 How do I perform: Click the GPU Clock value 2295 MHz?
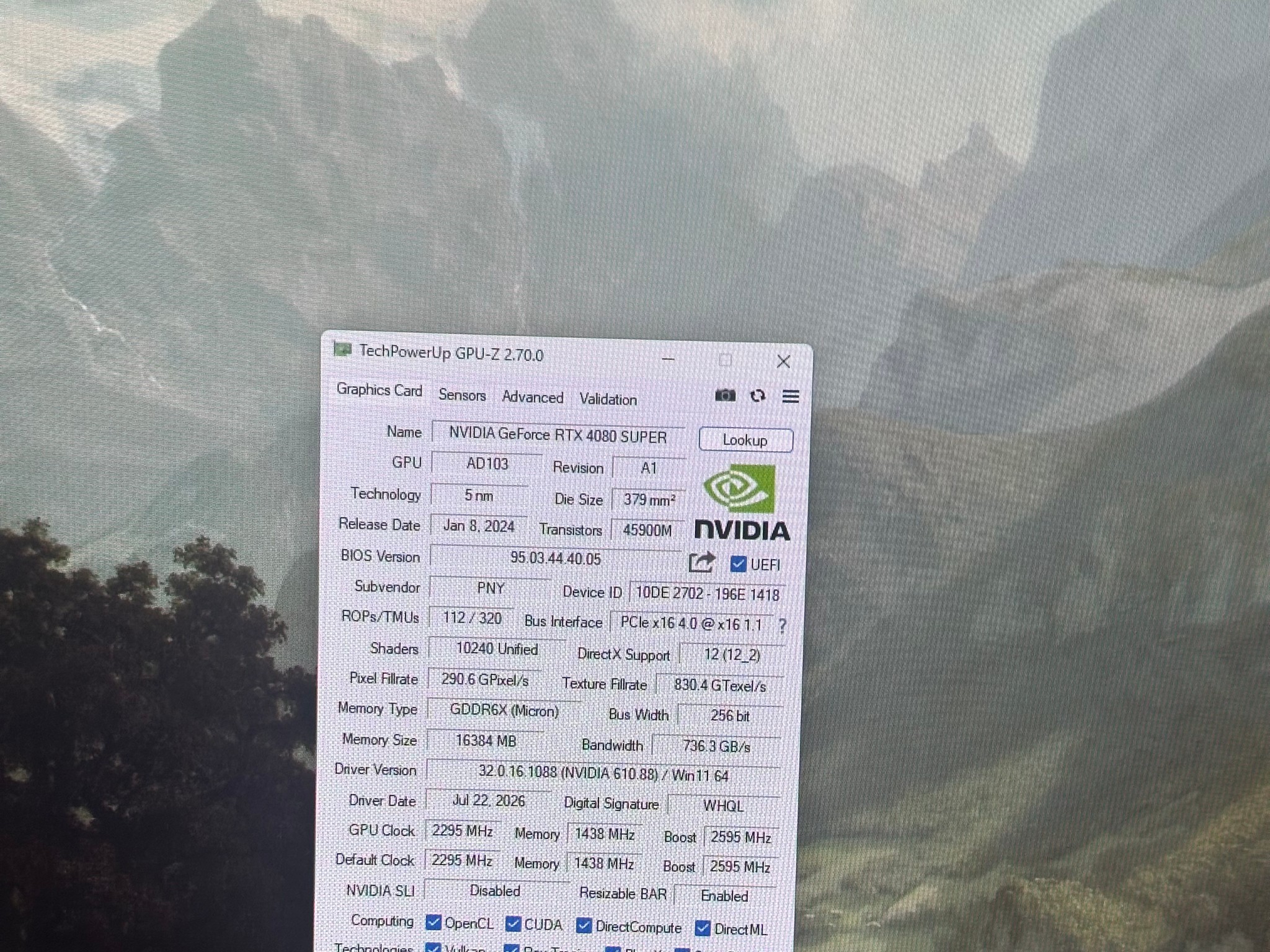463,831
